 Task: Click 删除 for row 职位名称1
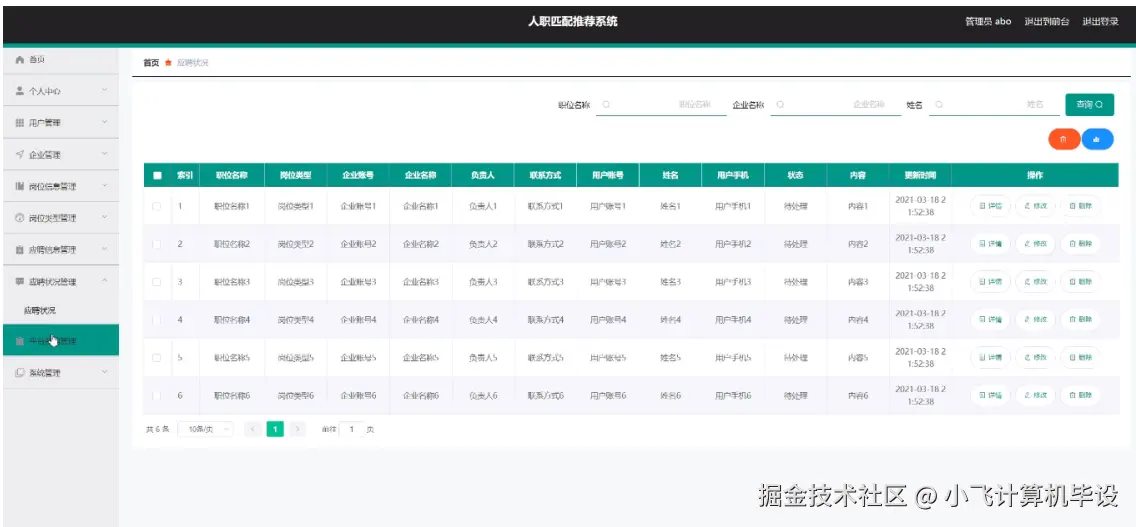(x=1080, y=207)
